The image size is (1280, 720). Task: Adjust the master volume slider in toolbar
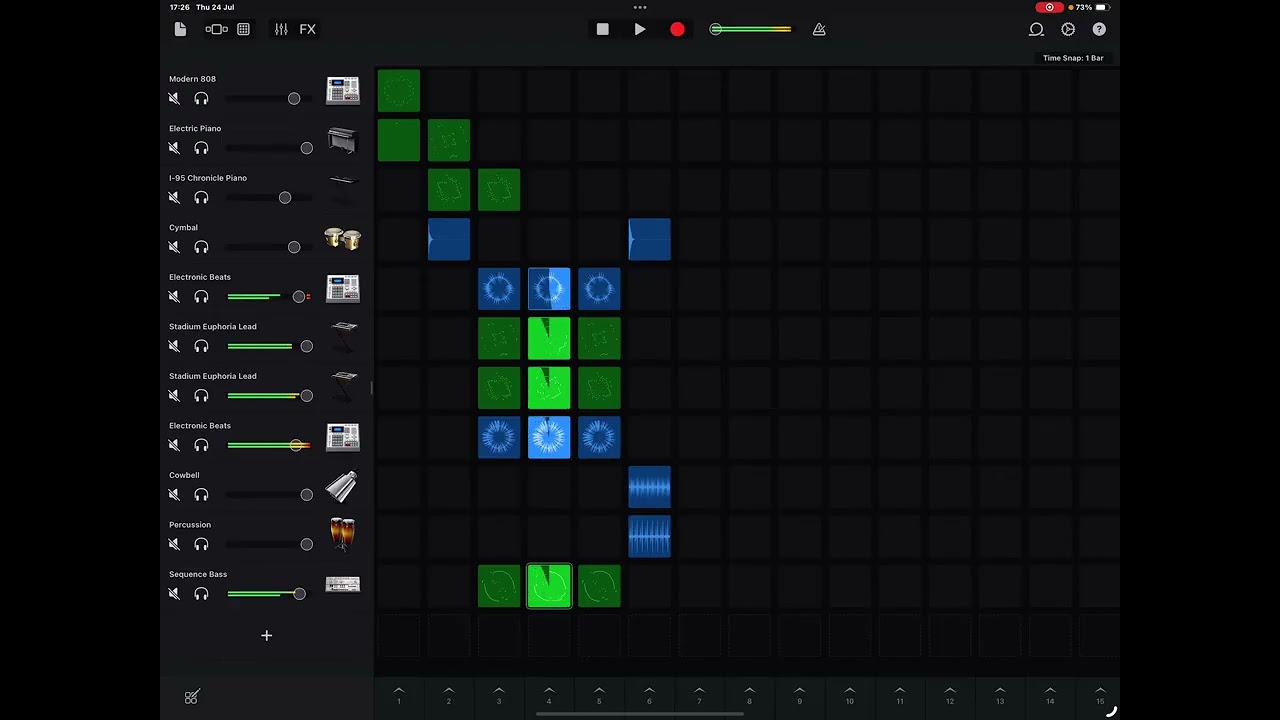(751, 29)
